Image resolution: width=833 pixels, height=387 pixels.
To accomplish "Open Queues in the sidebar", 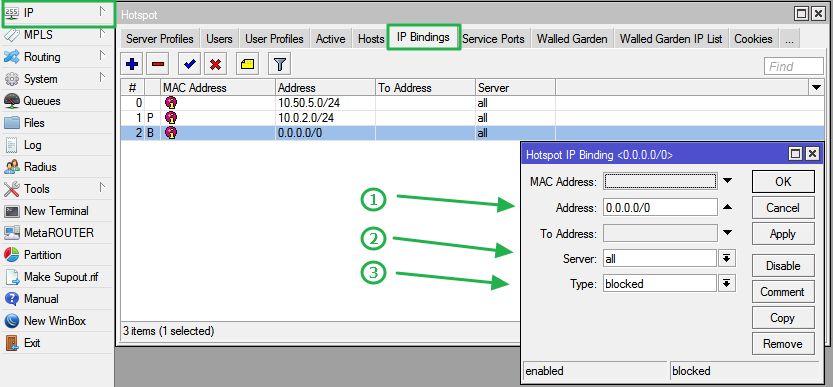I will tap(42, 101).
